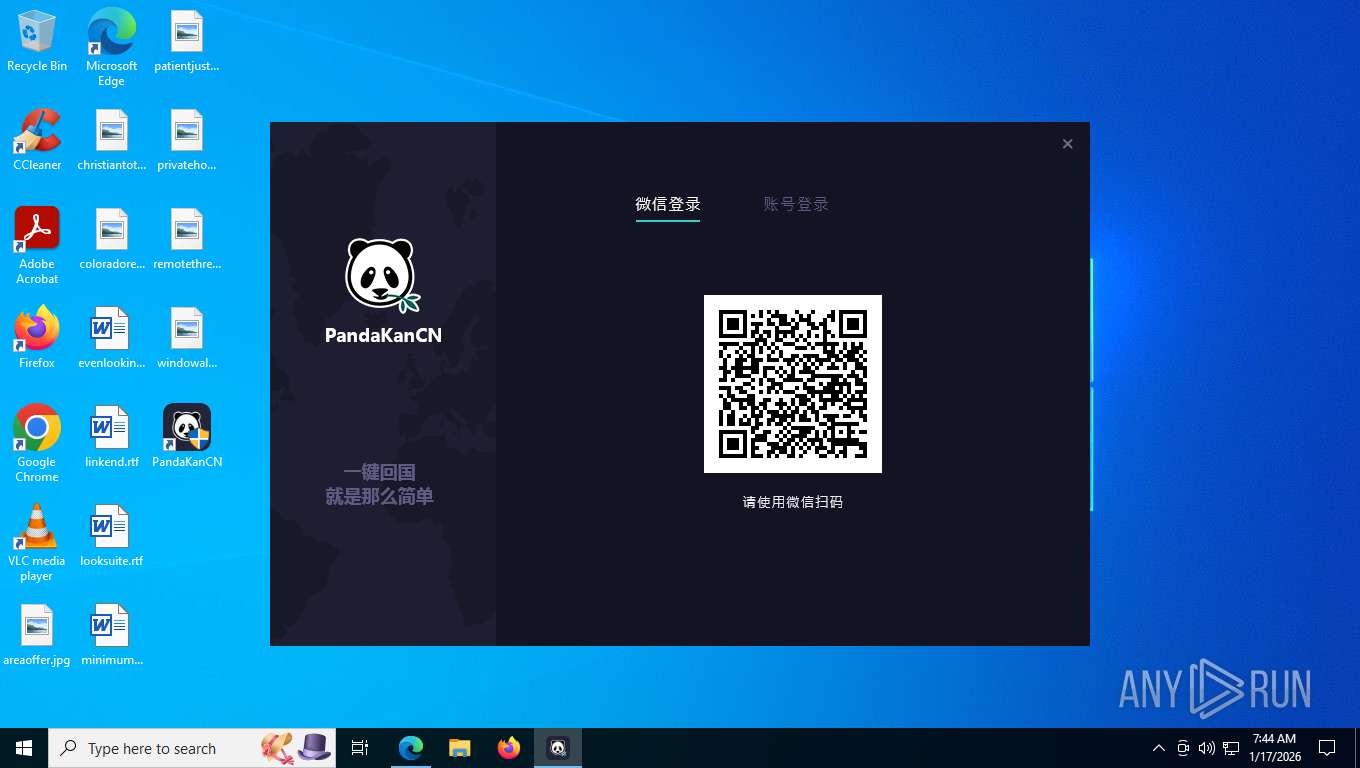Open CCleaner desktop shortcut
This screenshot has width=1360, height=768.
pos(37,140)
